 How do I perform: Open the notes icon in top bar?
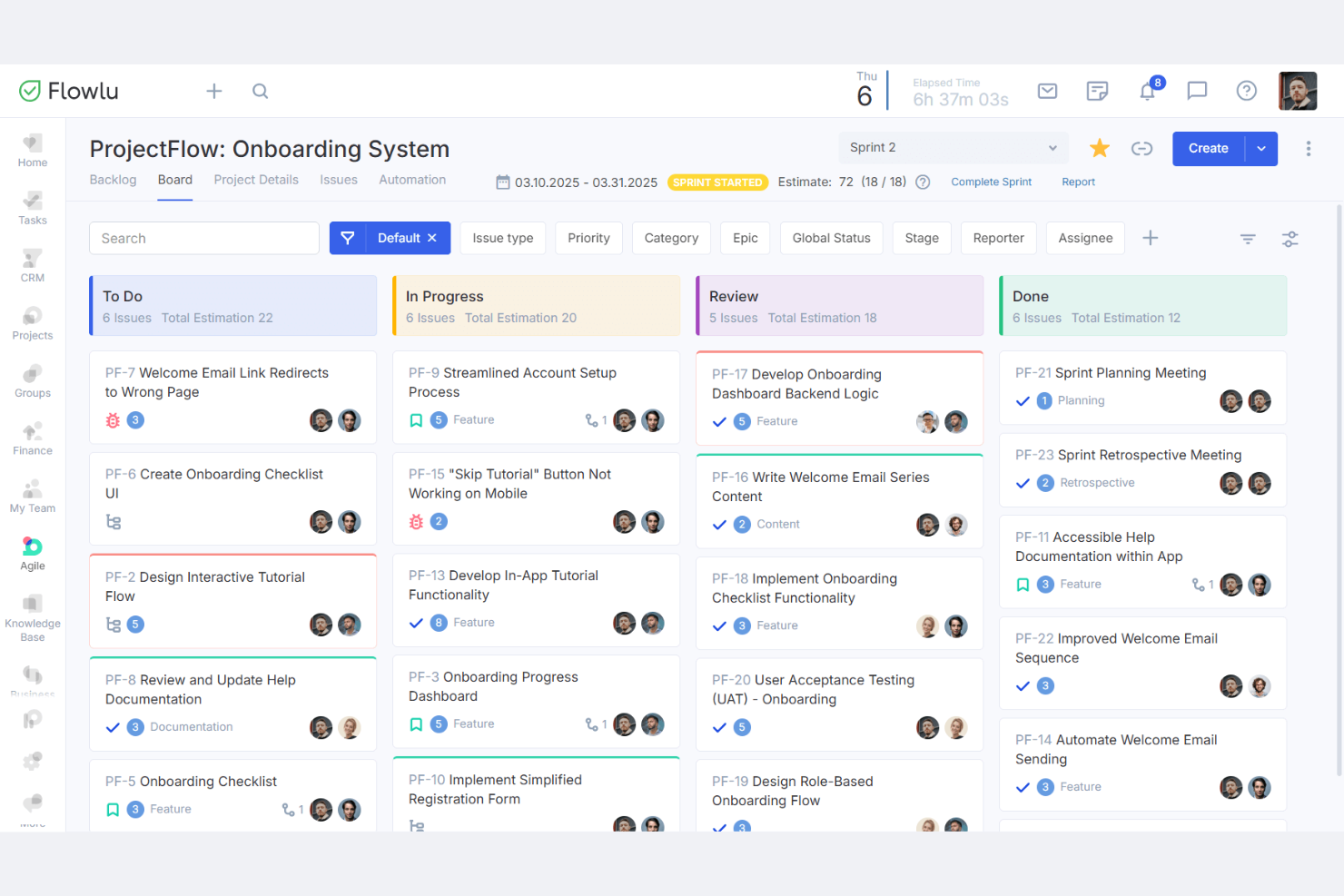pos(1097,91)
